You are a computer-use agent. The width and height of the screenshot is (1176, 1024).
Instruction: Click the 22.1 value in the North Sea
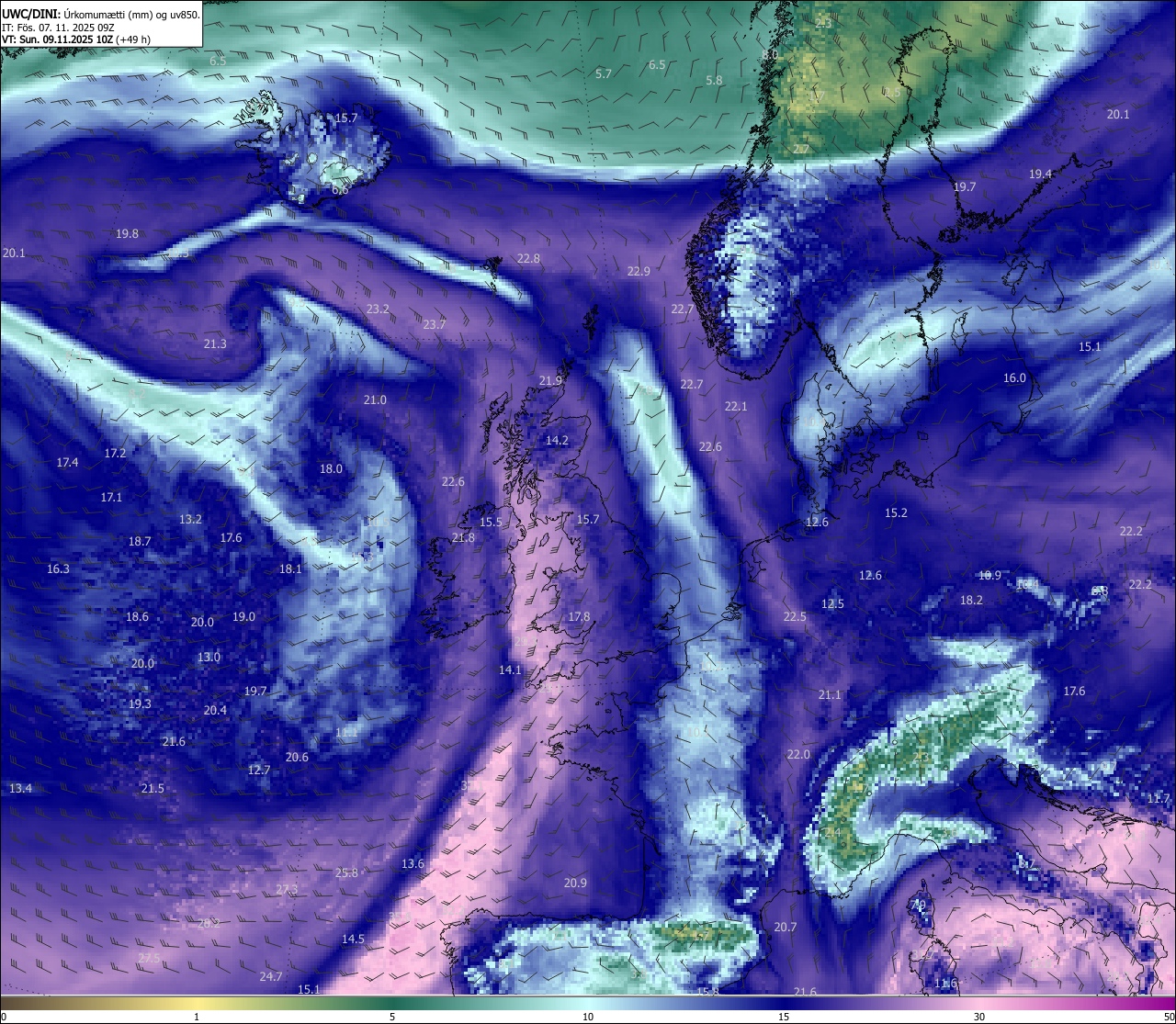[736, 406]
